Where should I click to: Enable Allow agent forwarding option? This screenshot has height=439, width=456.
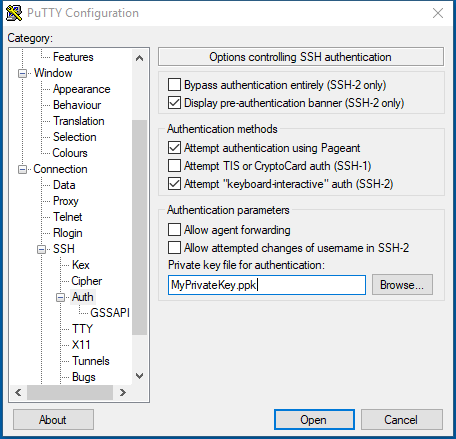point(174,230)
